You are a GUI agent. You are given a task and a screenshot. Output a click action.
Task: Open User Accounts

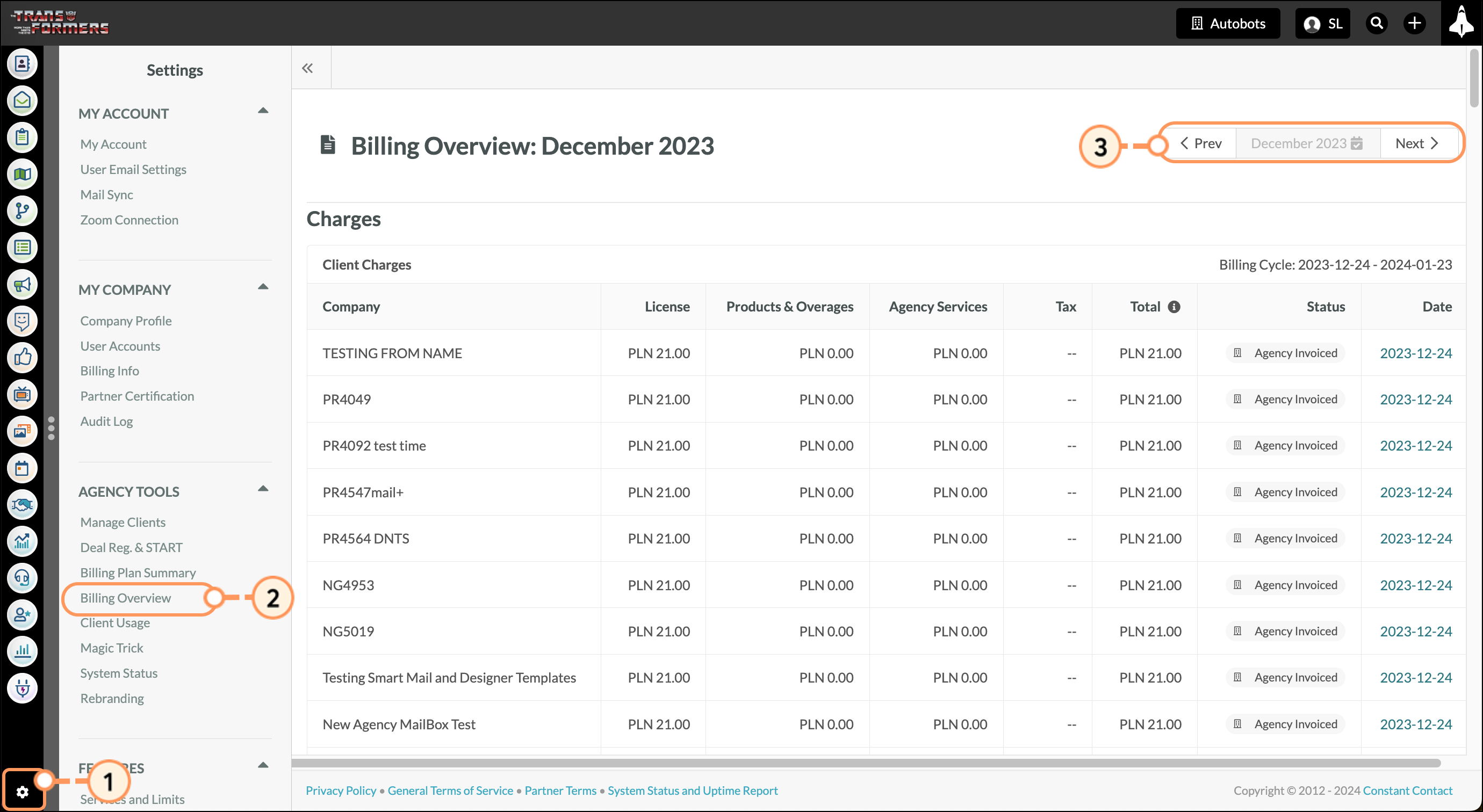pos(120,346)
